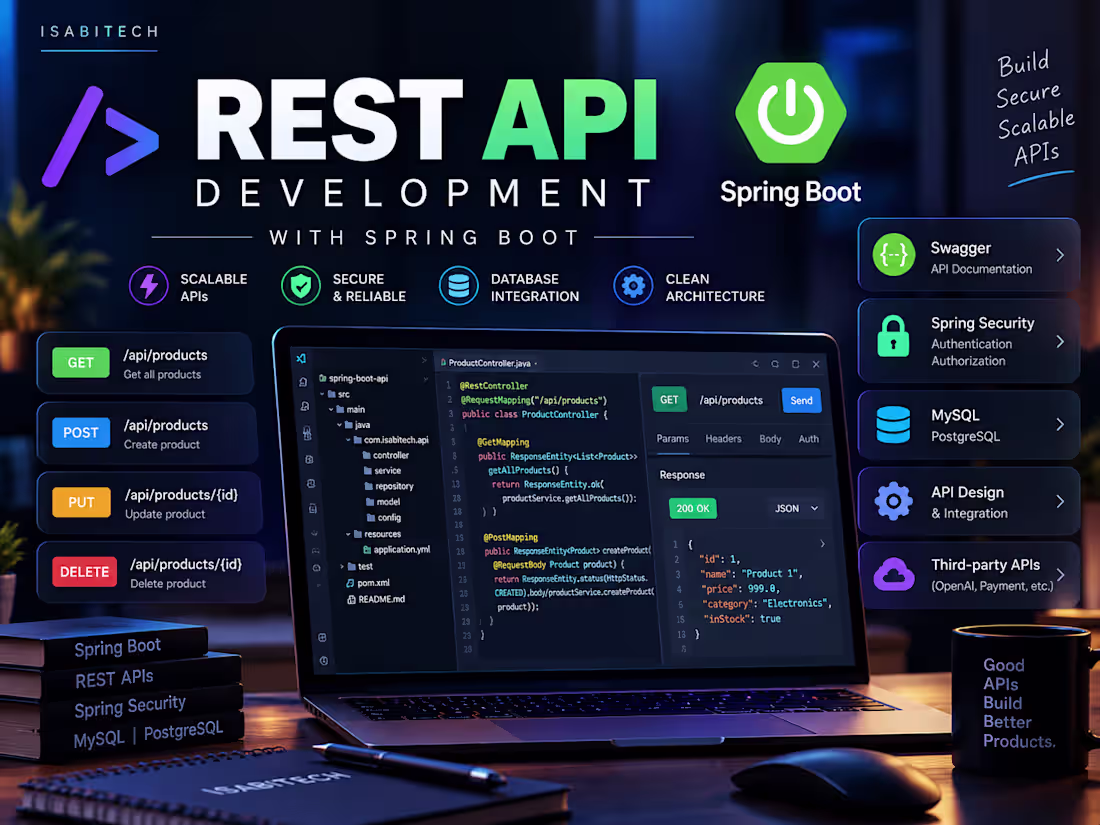Viewport: 1100px width, 825px height.
Task: Click the Clean Architecture gear icon
Action: point(633,286)
